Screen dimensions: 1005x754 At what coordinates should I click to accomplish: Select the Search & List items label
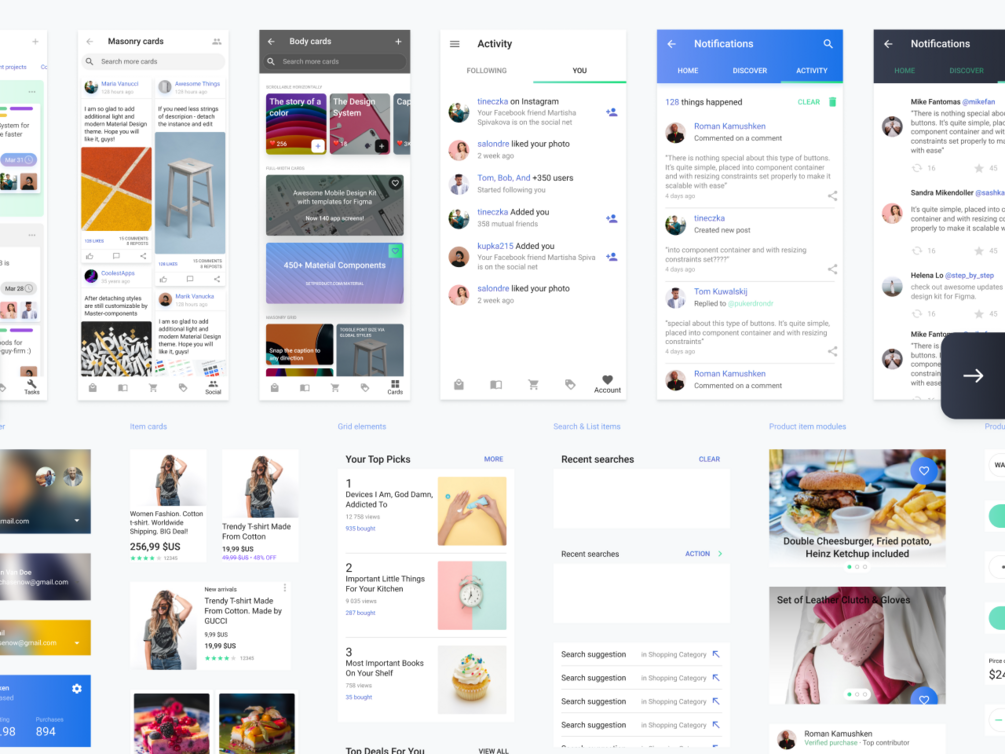(x=586, y=426)
